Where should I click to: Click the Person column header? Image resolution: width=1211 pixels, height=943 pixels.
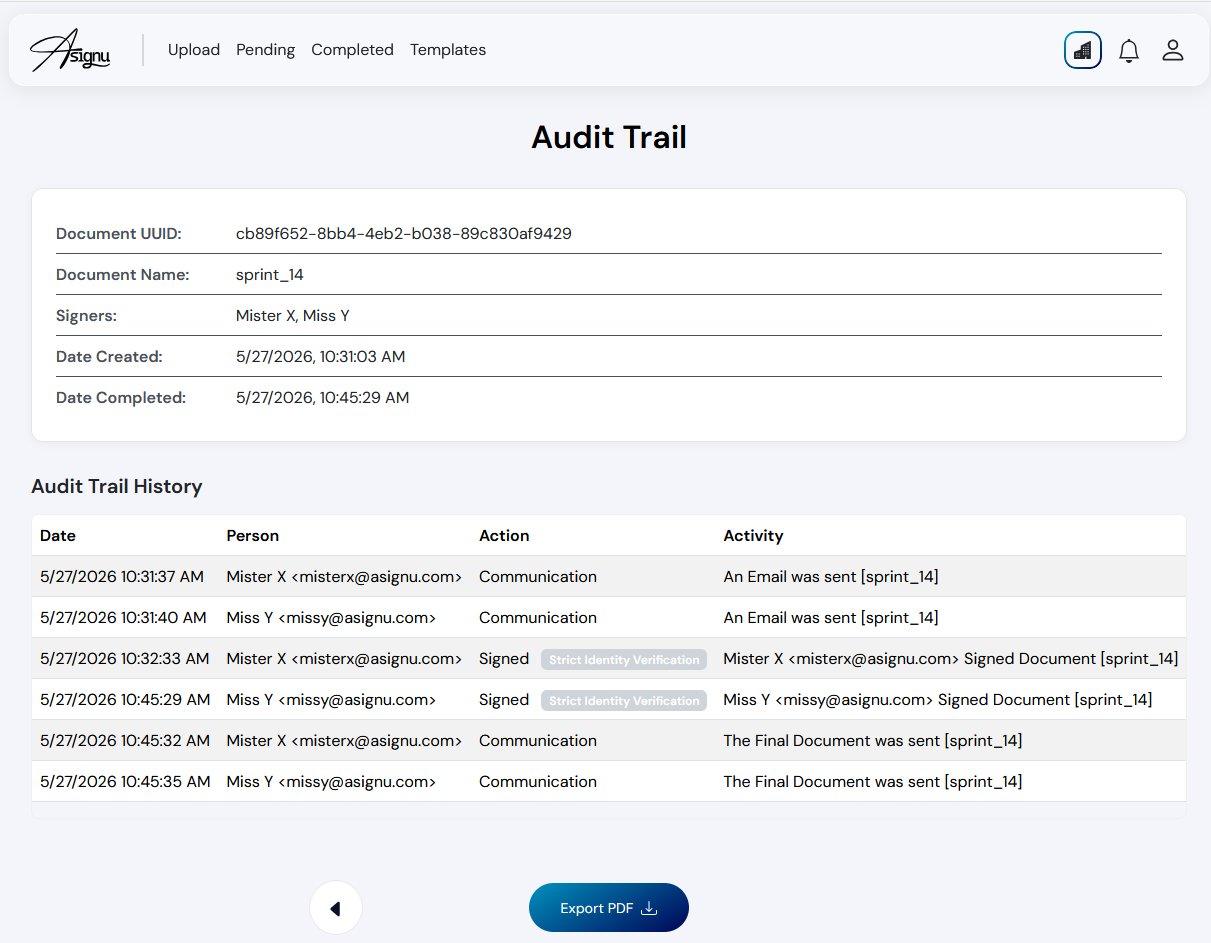[x=253, y=535]
